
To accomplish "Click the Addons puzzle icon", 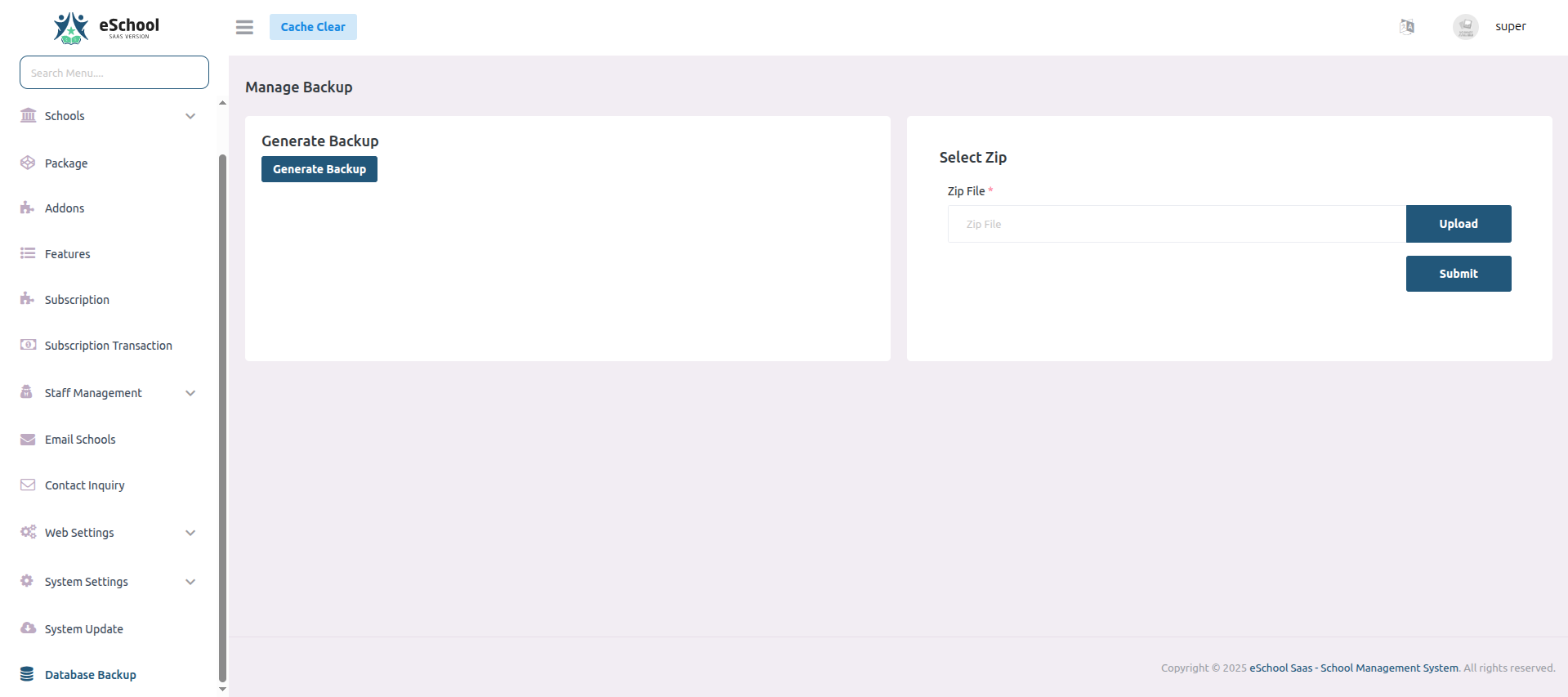I will point(28,208).
